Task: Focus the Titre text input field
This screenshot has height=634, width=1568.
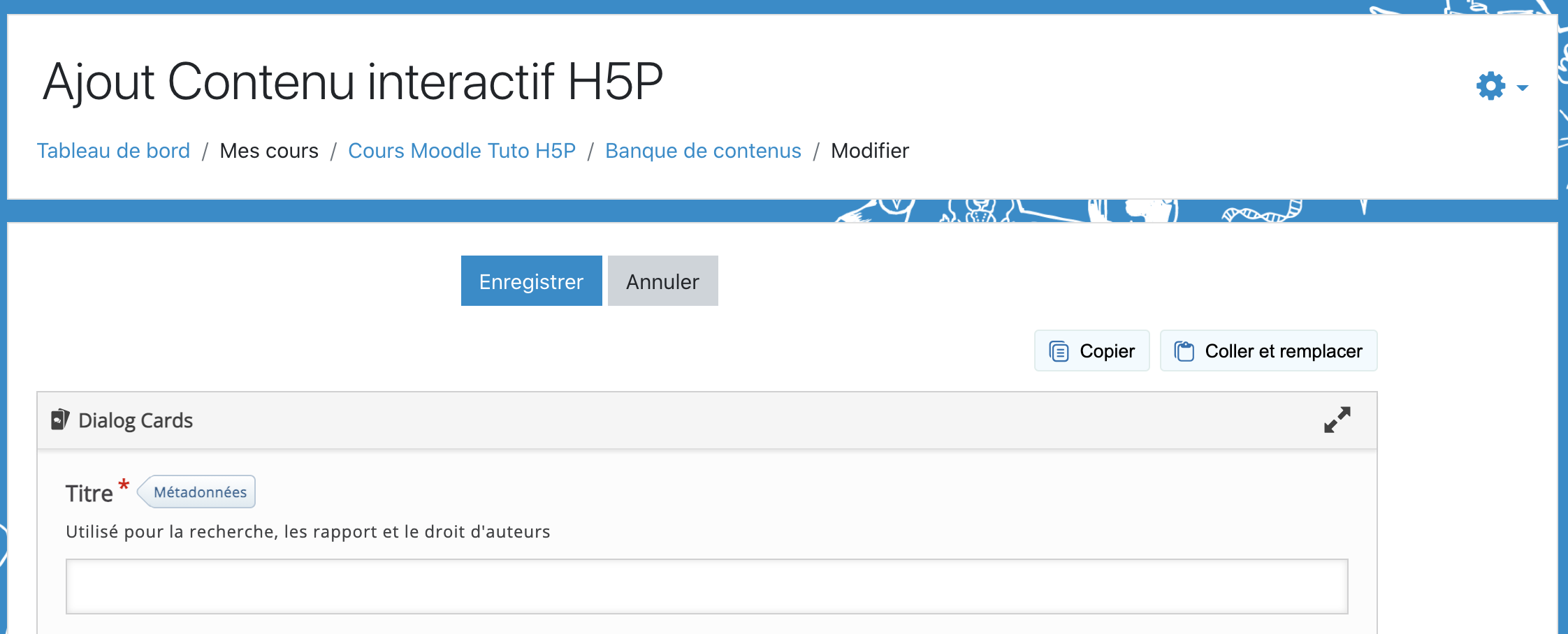Action: (x=706, y=587)
